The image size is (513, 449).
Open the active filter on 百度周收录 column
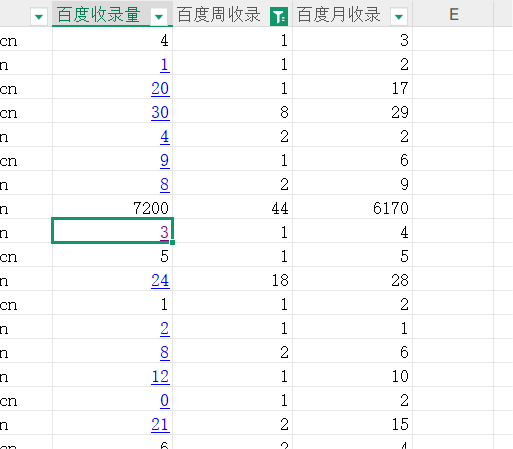(279, 16)
